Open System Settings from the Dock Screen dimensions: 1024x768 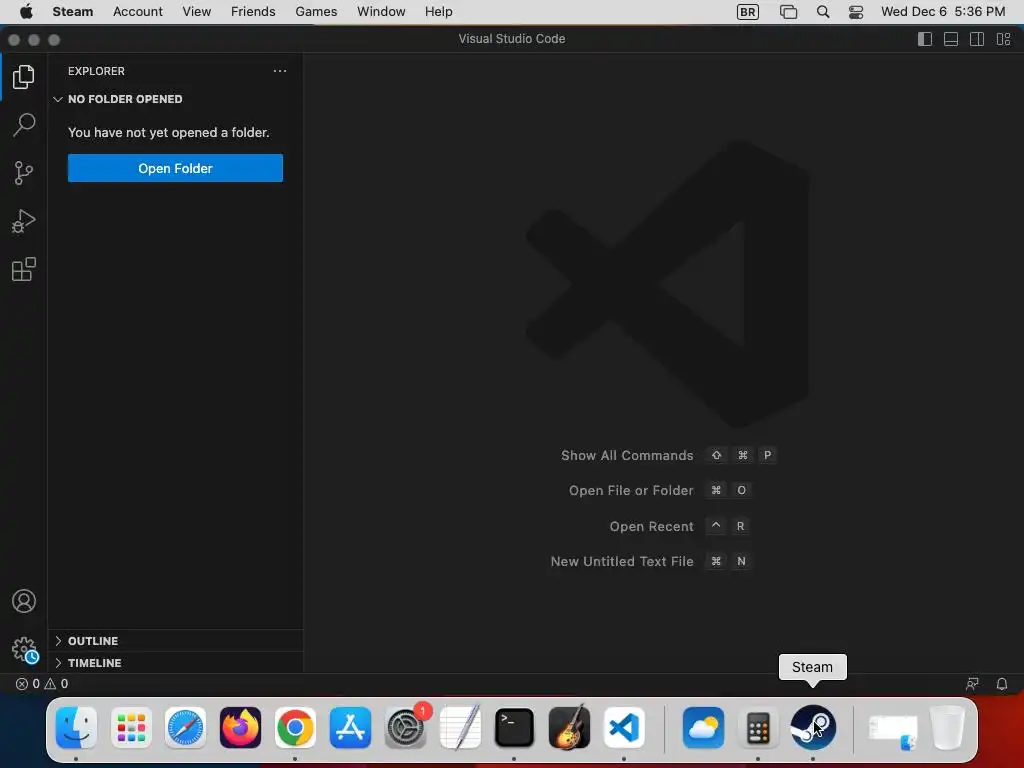point(405,728)
